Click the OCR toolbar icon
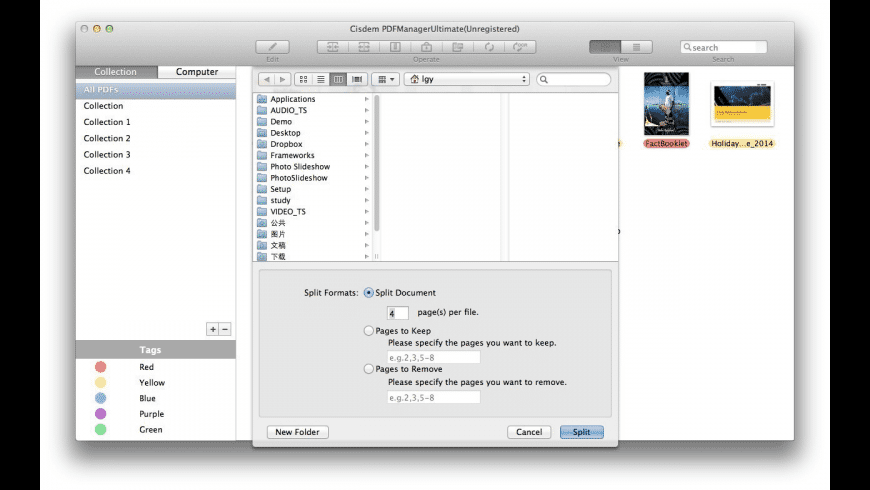Viewport: 870px width, 490px height. coord(520,47)
